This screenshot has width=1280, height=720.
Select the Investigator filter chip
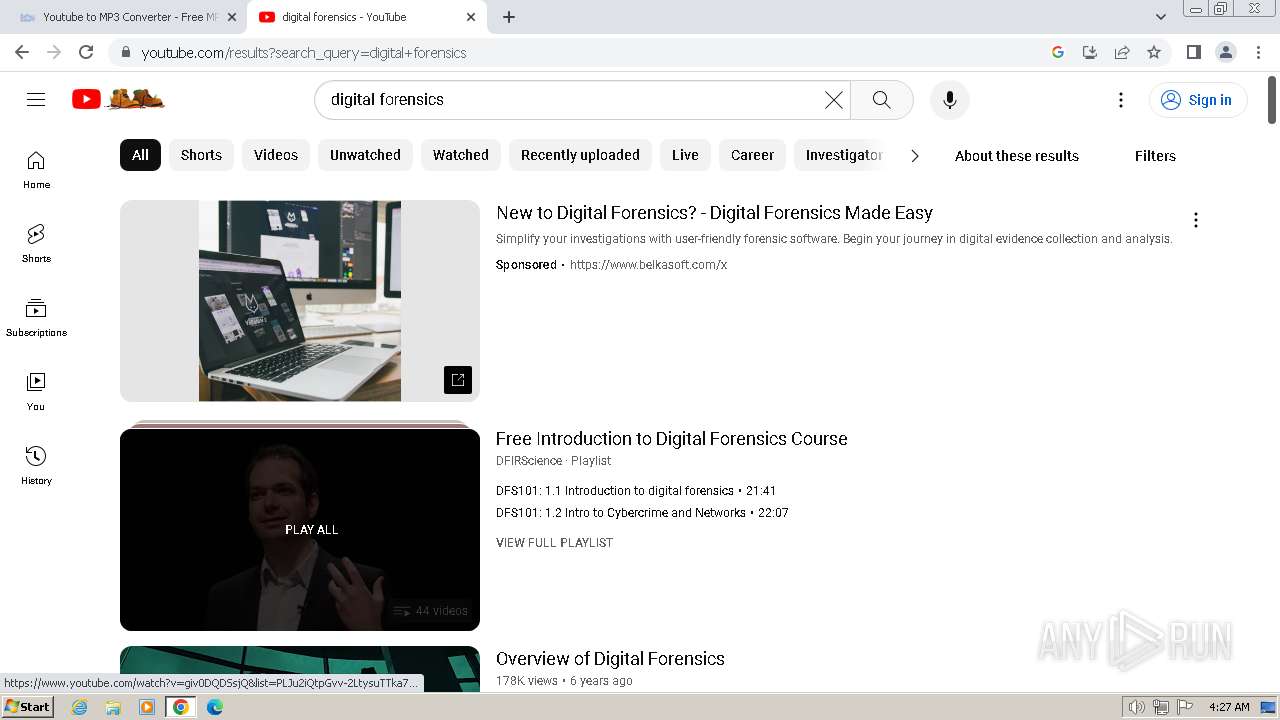844,155
